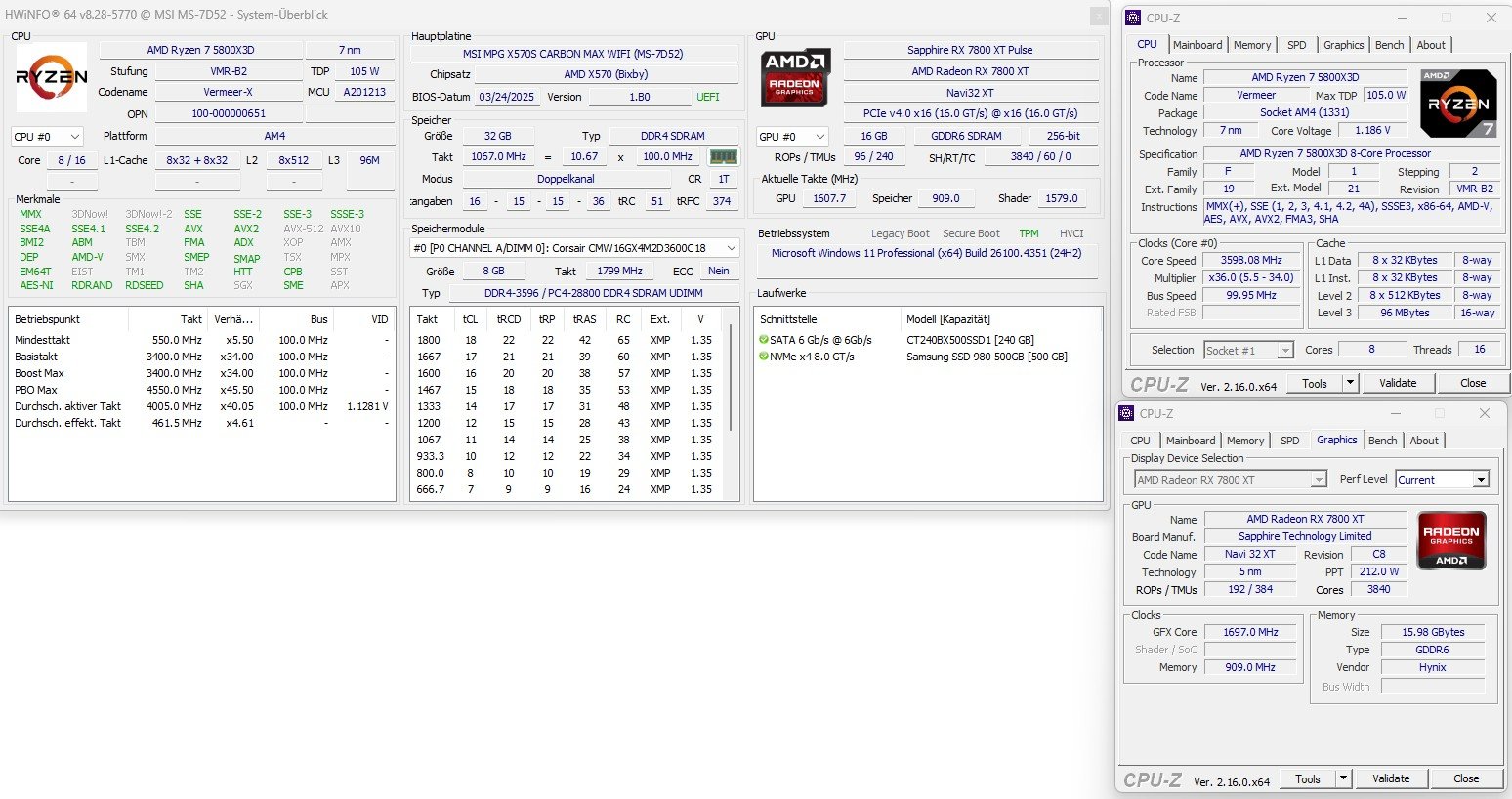Click the MSI MPG X570S CARBON MAX WIFI field
This screenshot has width=1512, height=799.
click(x=573, y=54)
